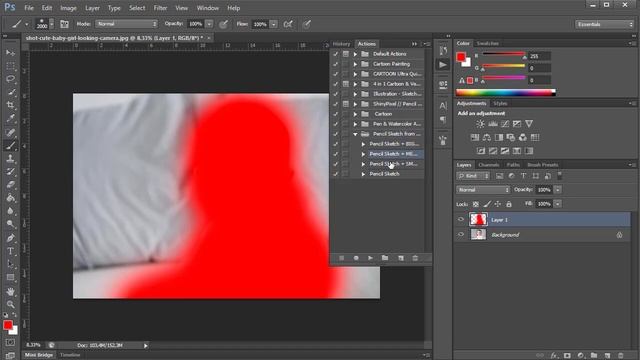Select the Brush tool in toolbox
The height and width of the screenshot is (360, 640).
[11, 145]
